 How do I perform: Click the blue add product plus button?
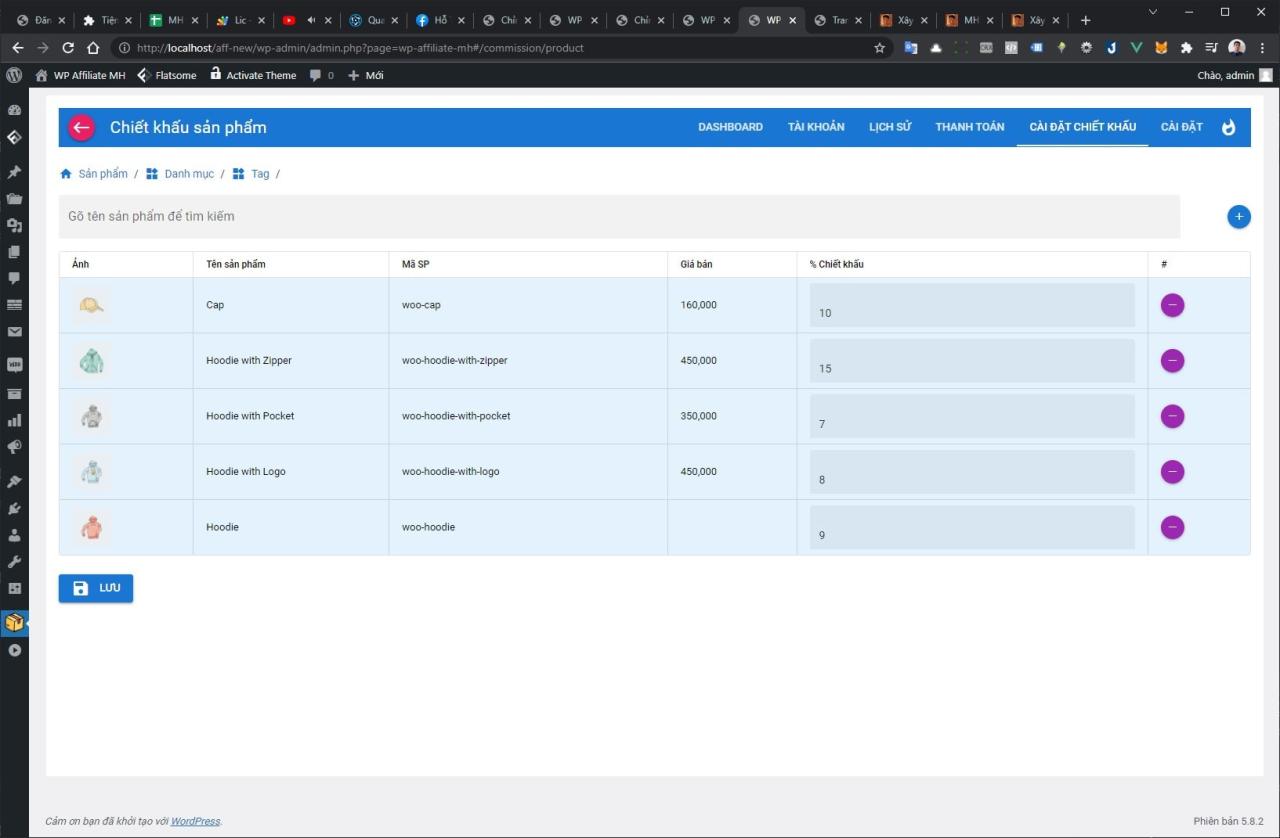1238,216
